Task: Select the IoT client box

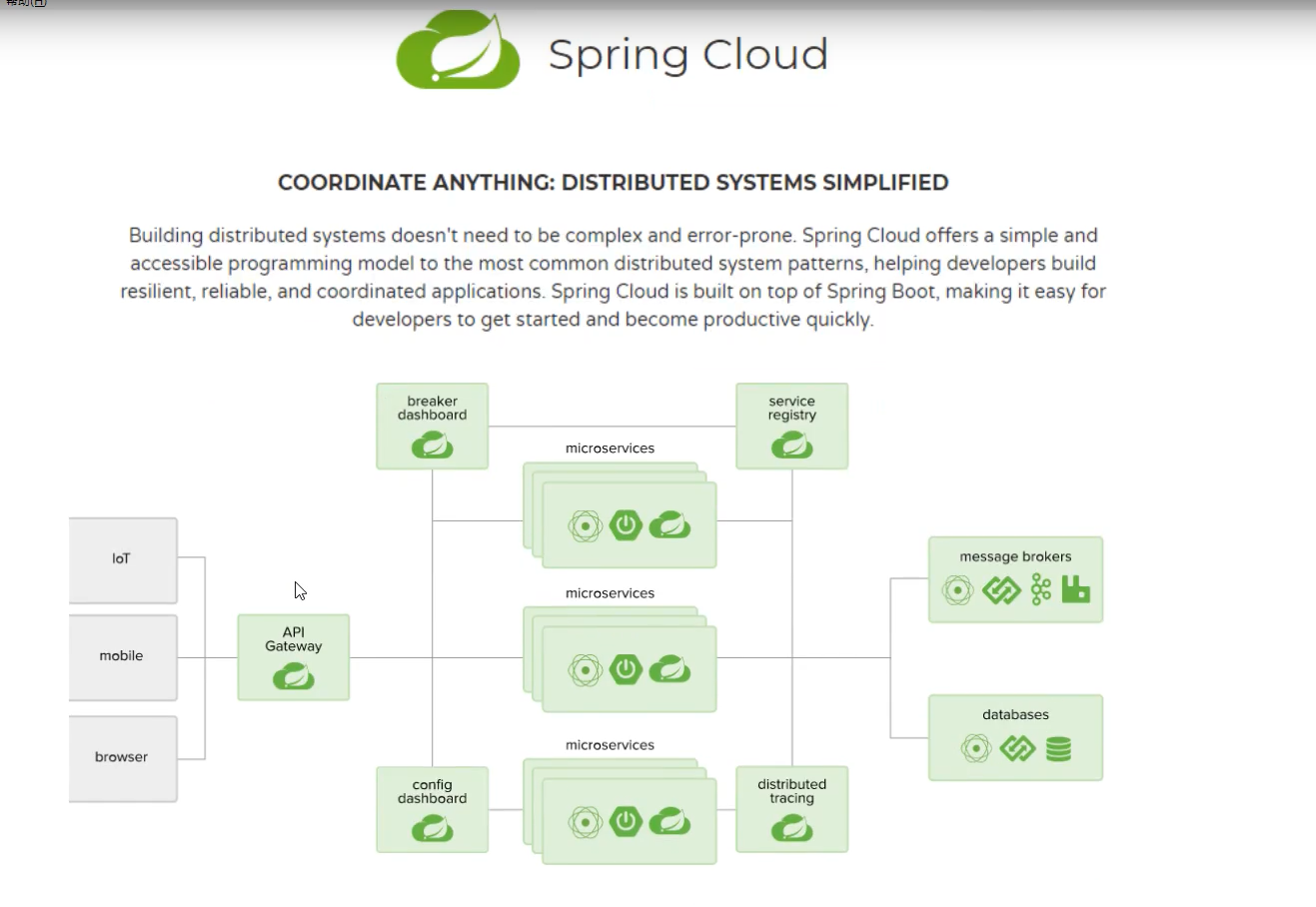Action: pyautogui.click(x=122, y=559)
